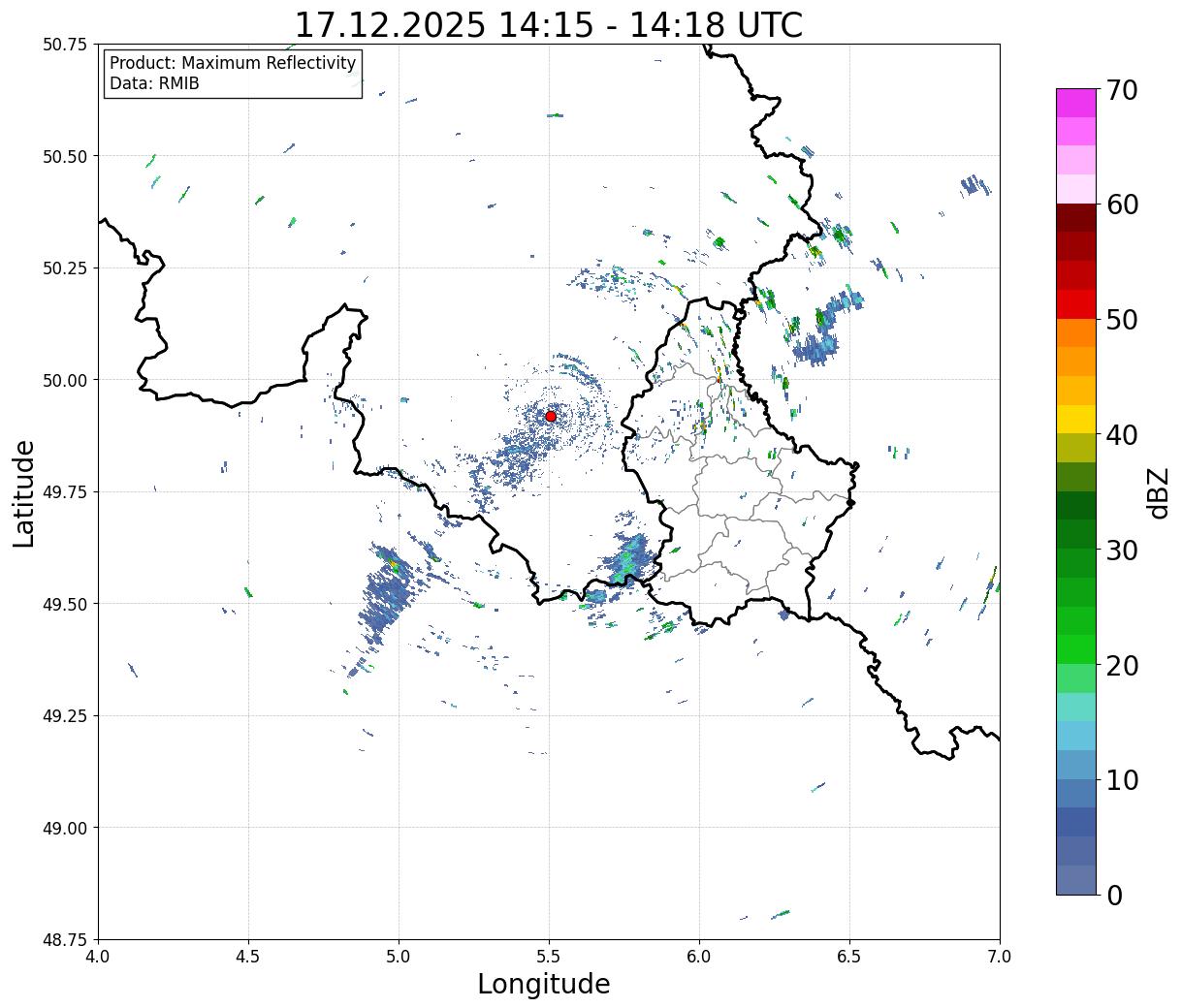Click the longitude tick label 5.0
The height and width of the screenshot is (1008, 1182).
click(x=399, y=957)
